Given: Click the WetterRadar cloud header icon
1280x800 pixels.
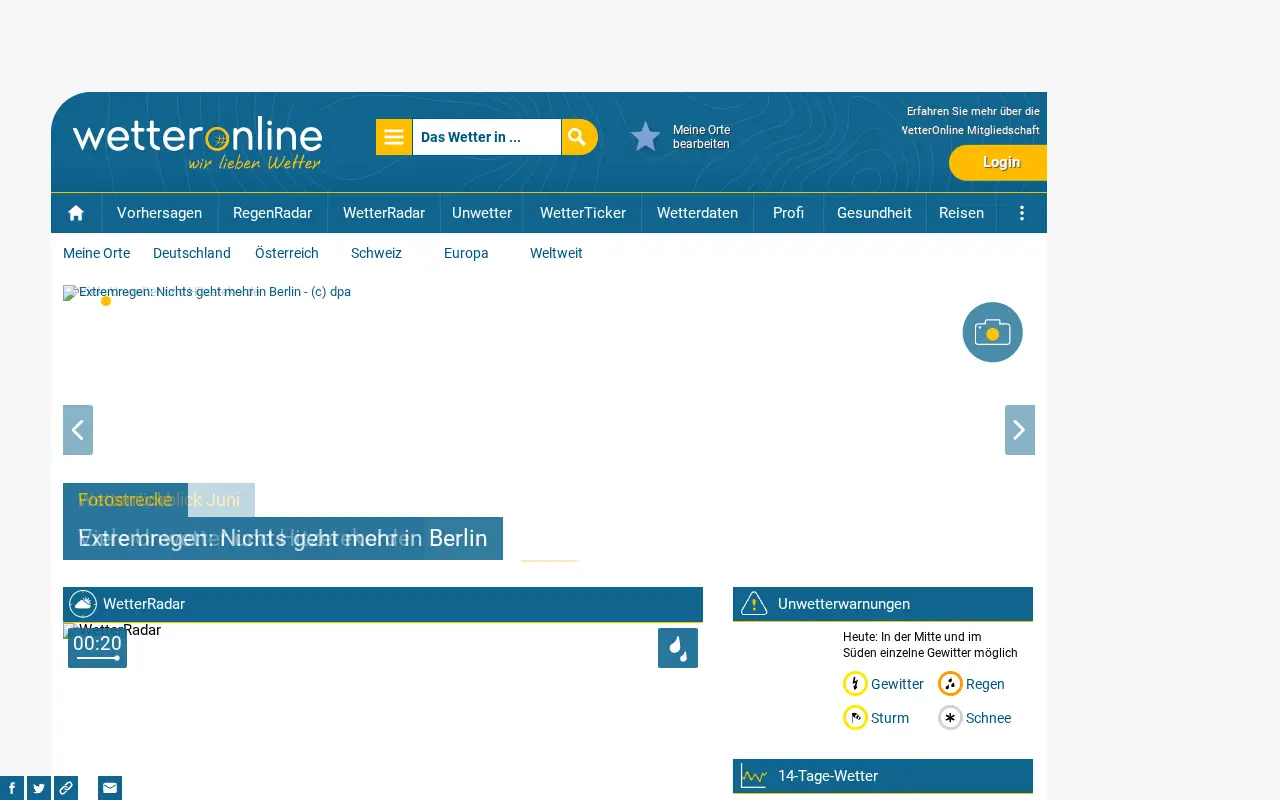Looking at the screenshot, I should click(x=83, y=604).
